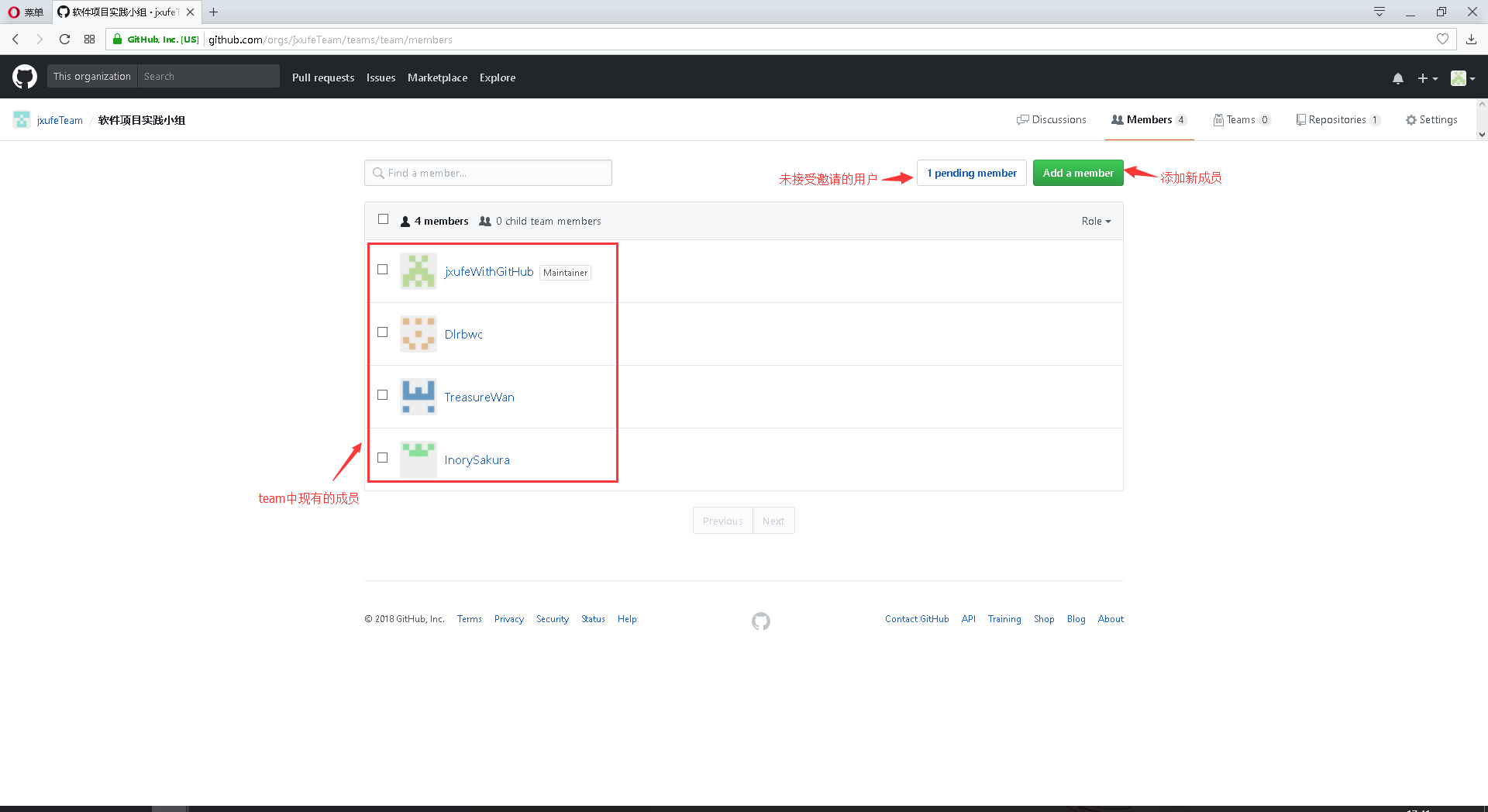Open Dlrbwc profile link

click(463, 334)
